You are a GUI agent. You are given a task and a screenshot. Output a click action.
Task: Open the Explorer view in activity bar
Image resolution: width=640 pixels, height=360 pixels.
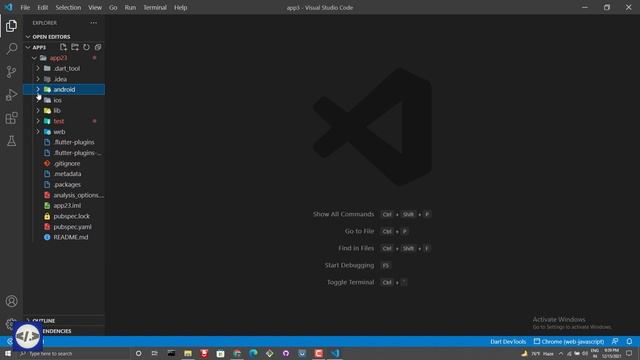click(x=11, y=26)
